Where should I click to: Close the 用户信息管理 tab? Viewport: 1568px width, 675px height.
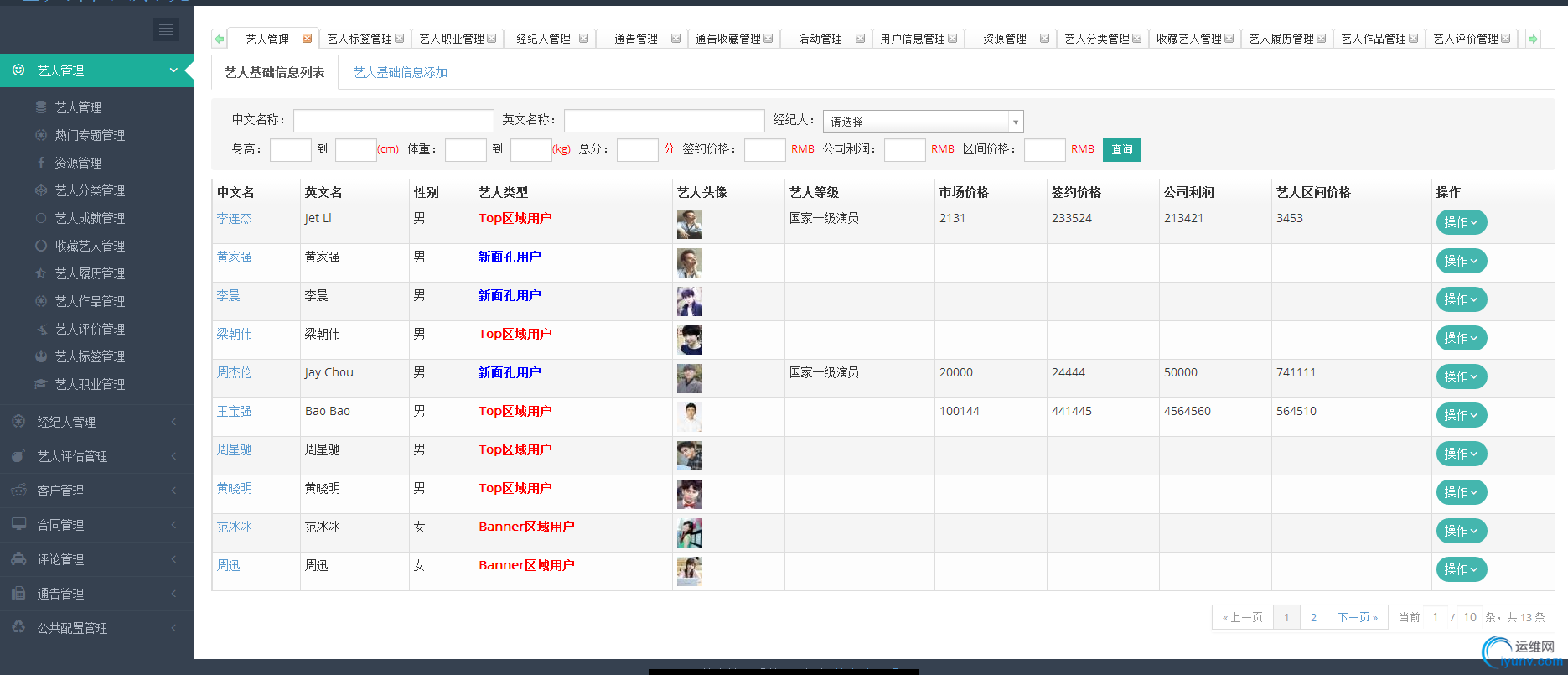953,39
